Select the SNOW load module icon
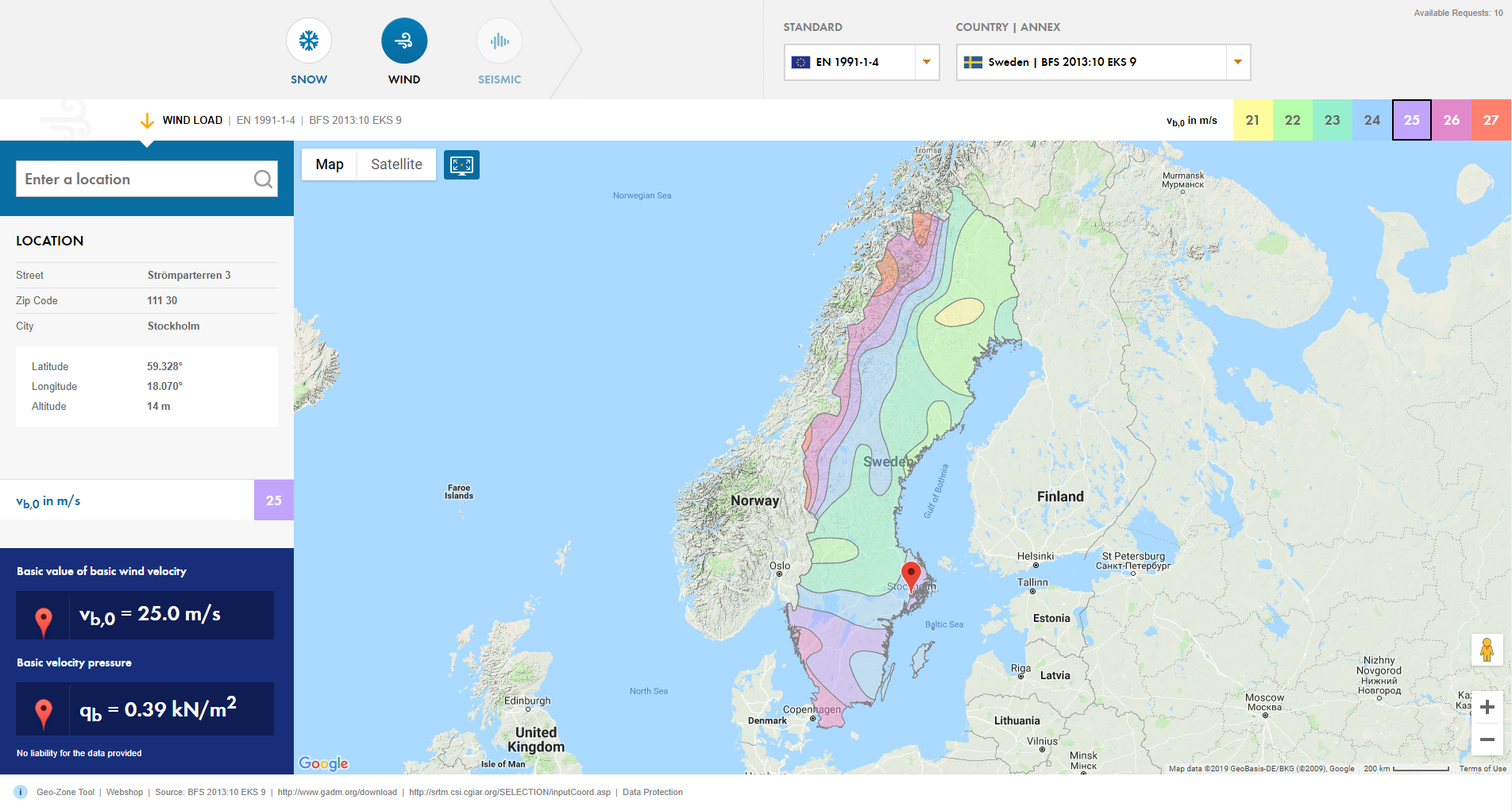 pyautogui.click(x=308, y=39)
